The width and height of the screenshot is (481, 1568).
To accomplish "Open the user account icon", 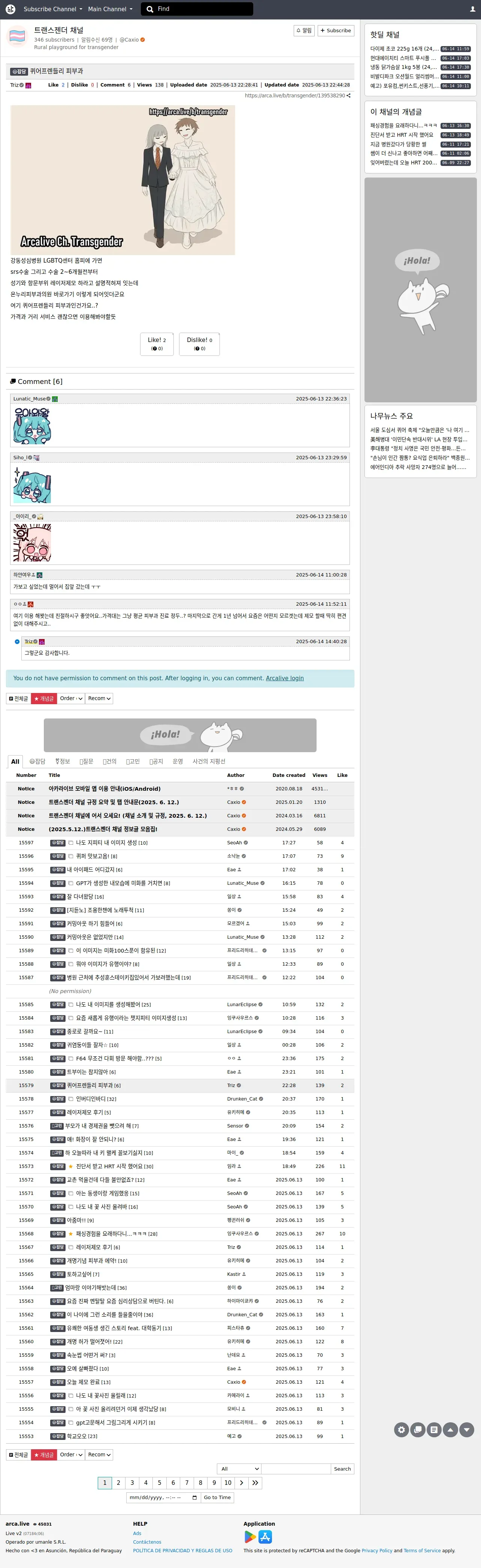I will pos(472,9).
